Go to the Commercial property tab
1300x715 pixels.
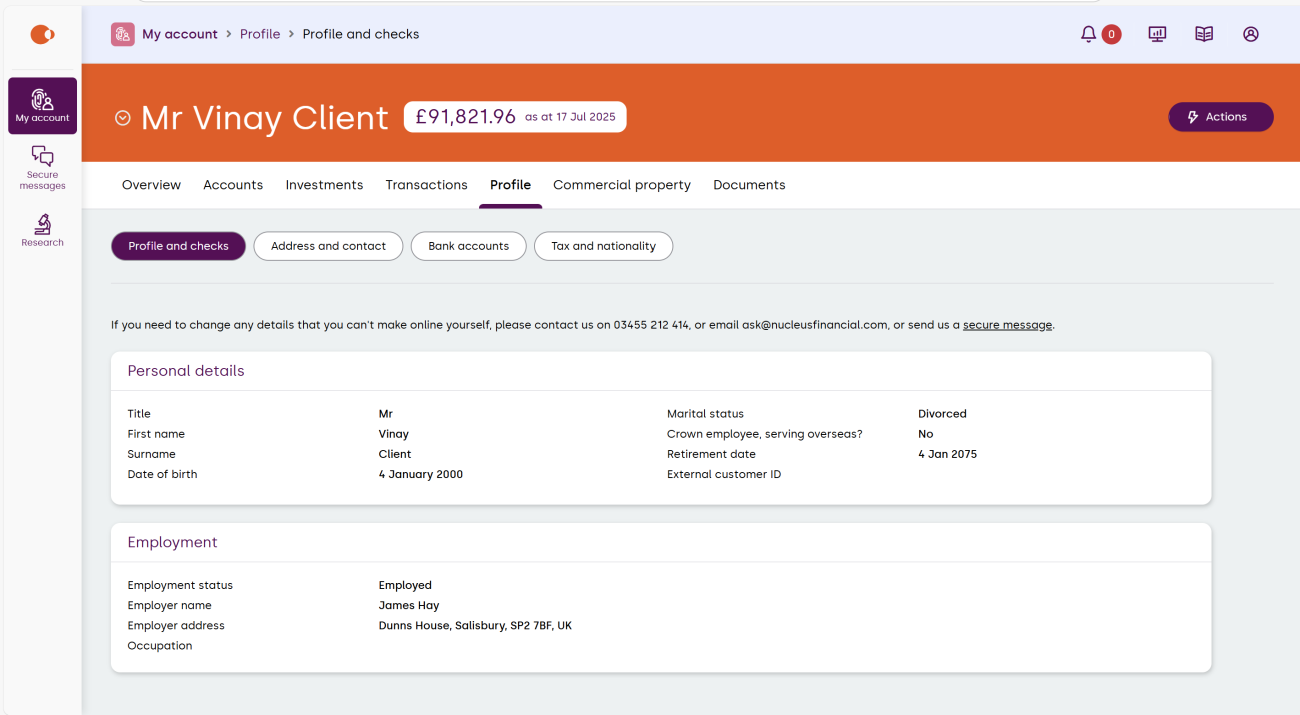tap(621, 185)
